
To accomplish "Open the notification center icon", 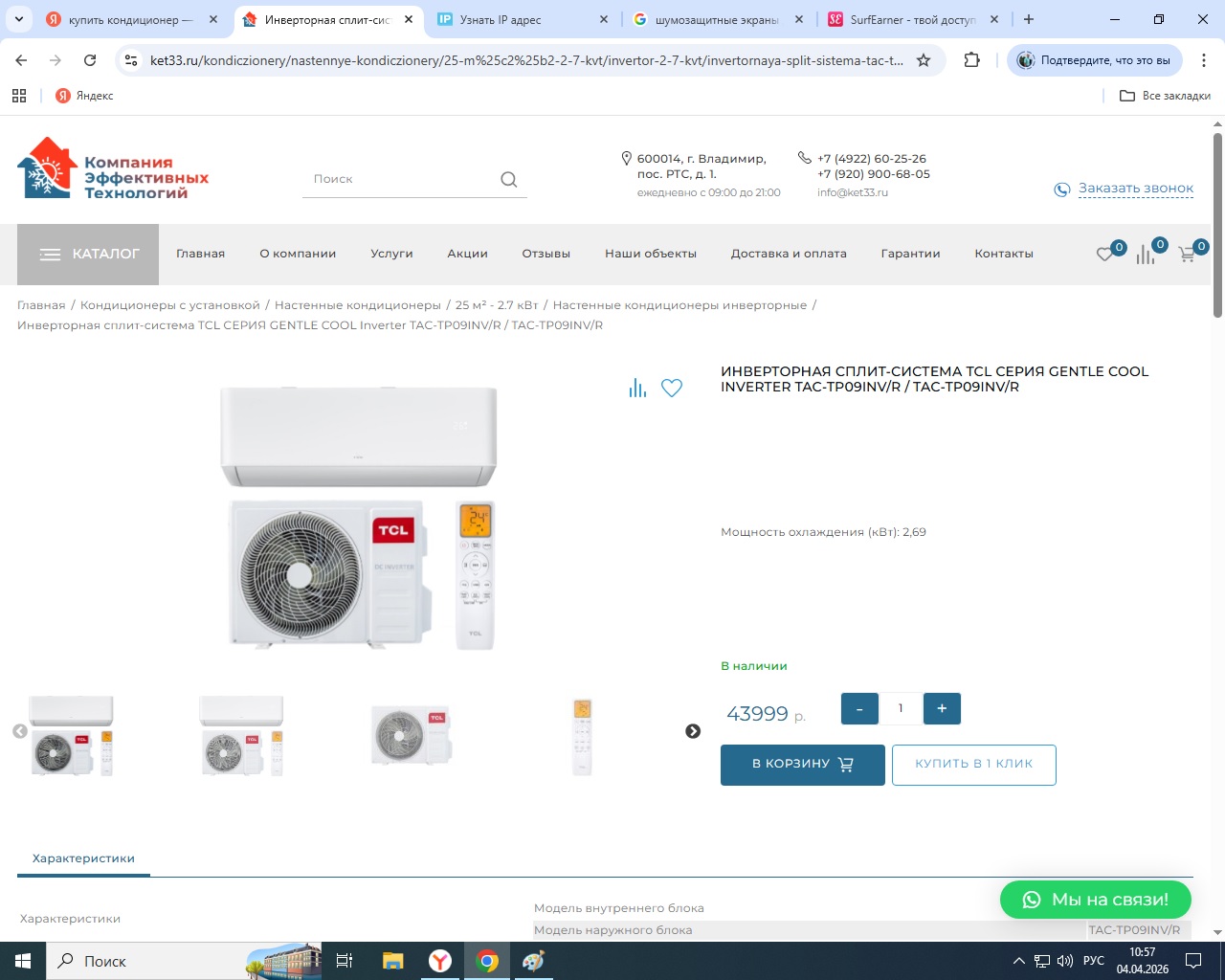I will (1193, 961).
